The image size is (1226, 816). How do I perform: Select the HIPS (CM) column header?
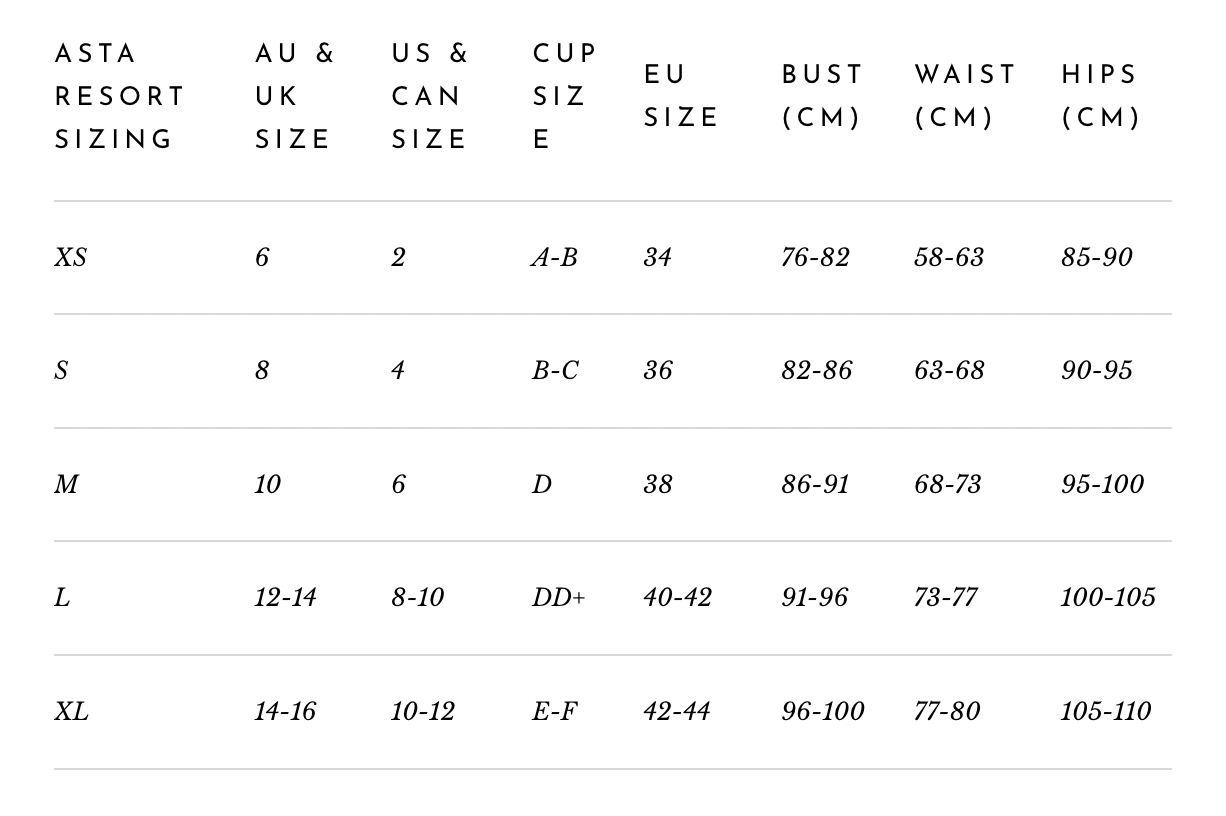(1100, 97)
